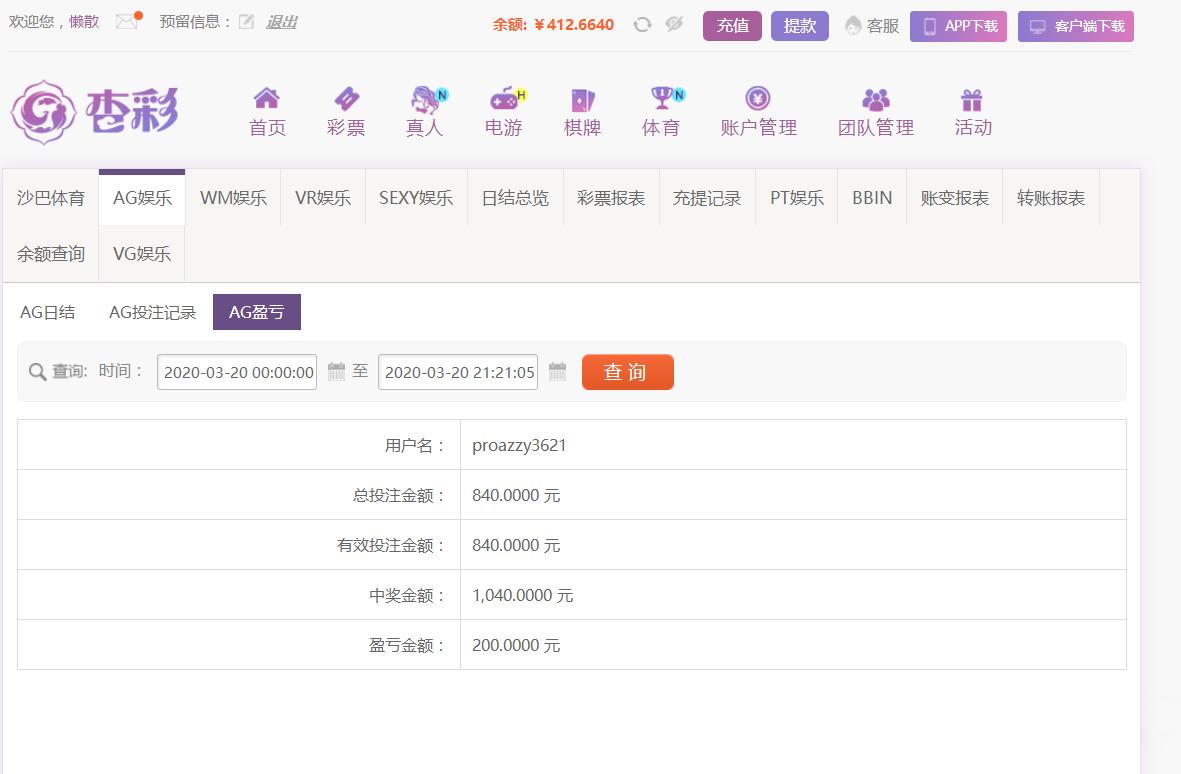The image size is (1181, 774).
Task: Click the reserved info edit icon
Action: coord(246,22)
